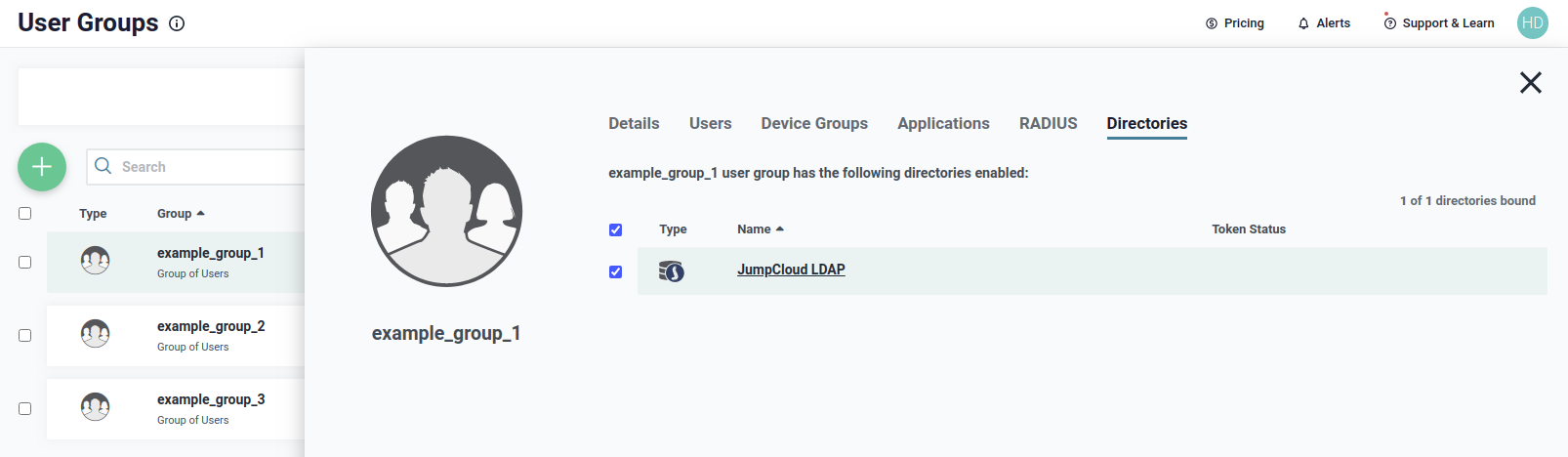Image resolution: width=1568 pixels, height=457 pixels.
Task: Open the Pricing page
Action: (1235, 23)
